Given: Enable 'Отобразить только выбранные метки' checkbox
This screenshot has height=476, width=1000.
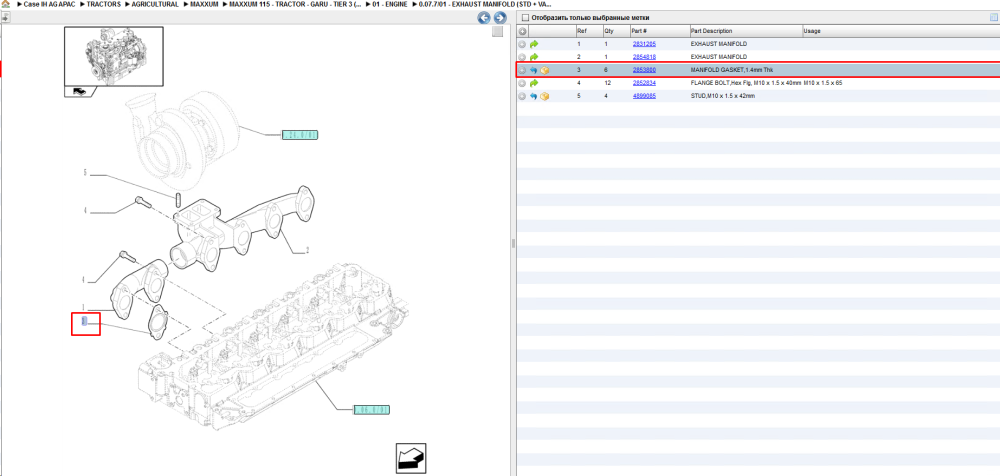Looking at the screenshot, I should [525, 18].
